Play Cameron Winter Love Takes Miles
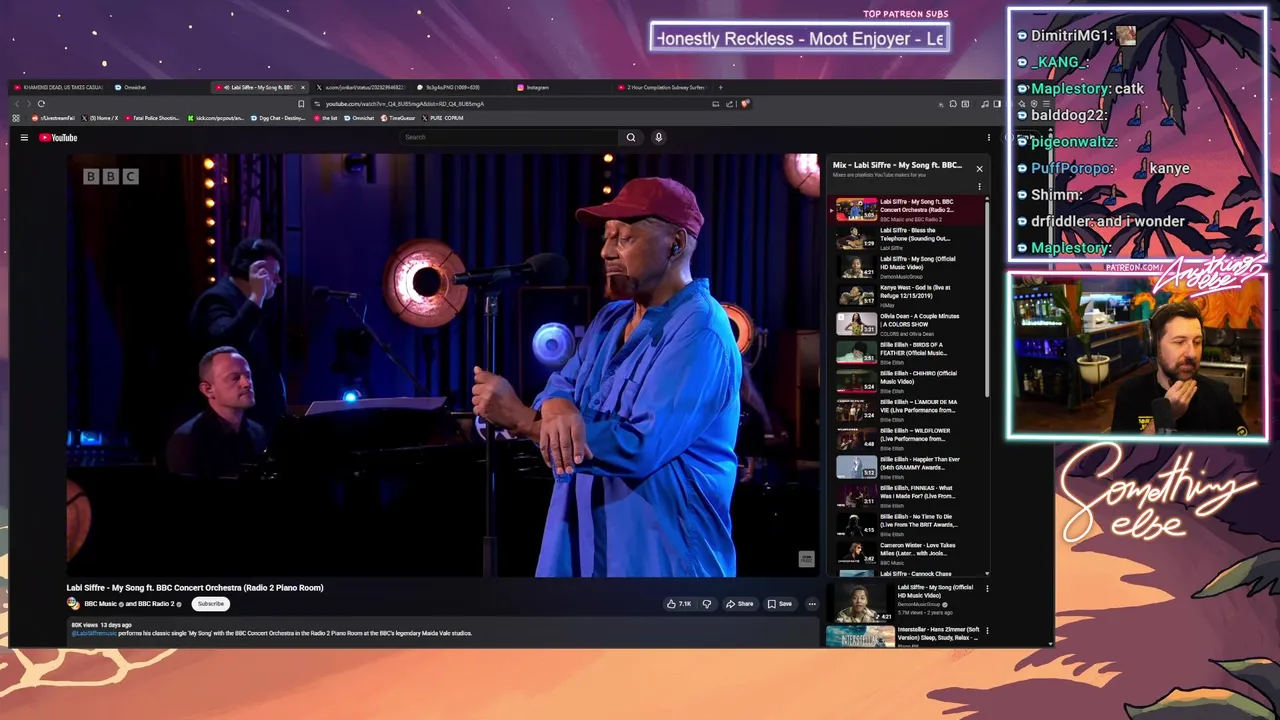 905,554
